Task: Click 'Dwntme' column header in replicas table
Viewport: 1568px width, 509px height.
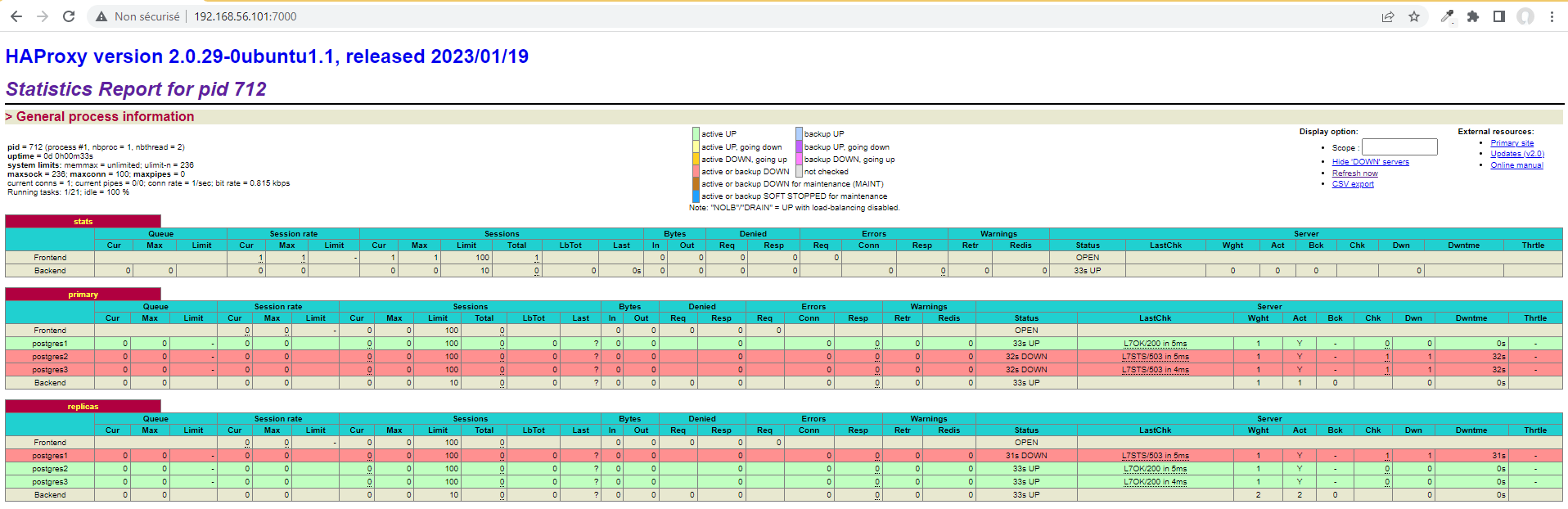Action: click(x=1471, y=430)
